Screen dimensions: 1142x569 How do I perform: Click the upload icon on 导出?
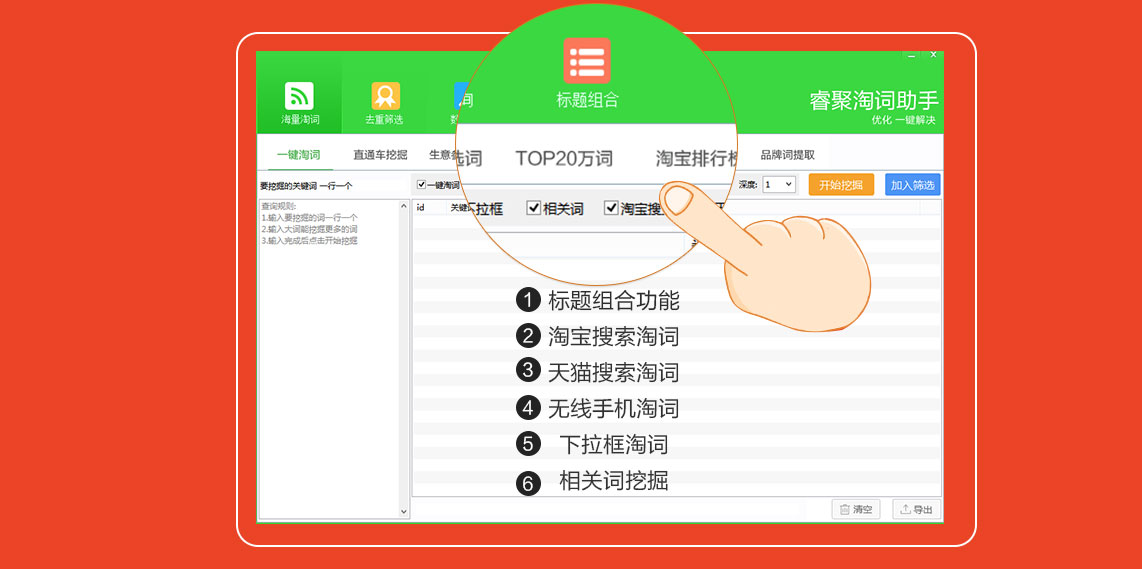905,510
